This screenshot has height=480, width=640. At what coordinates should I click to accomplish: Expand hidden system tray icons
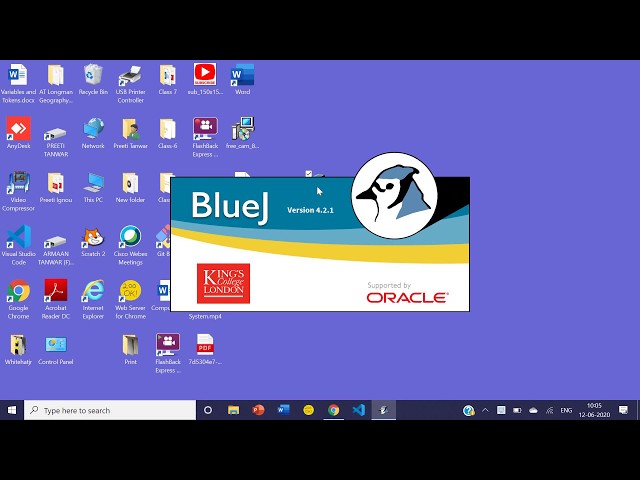pyautogui.click(x=485, y=410)
